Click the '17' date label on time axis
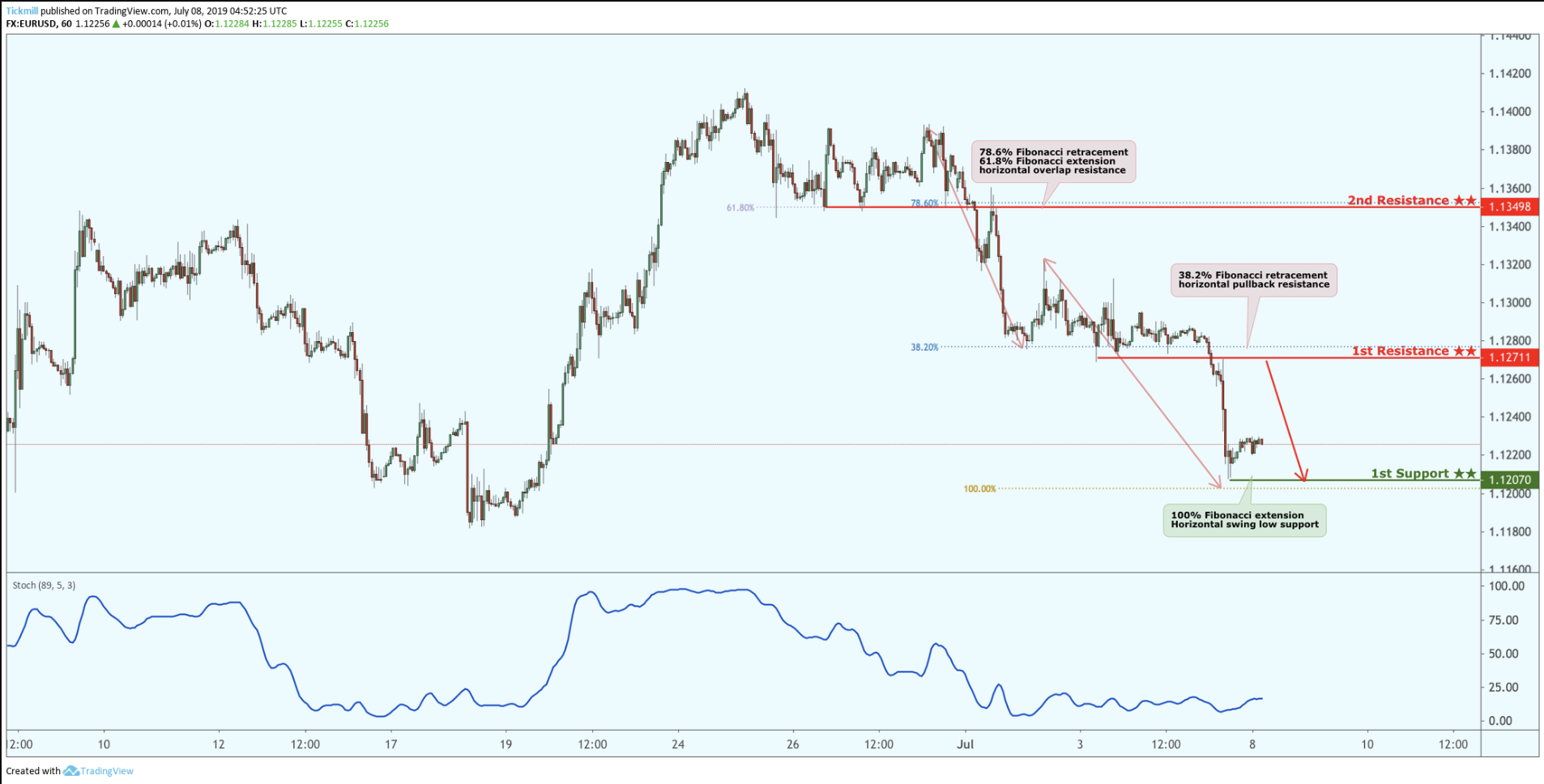The height and width of the screenshot is (784, 1544). [391, 744]
